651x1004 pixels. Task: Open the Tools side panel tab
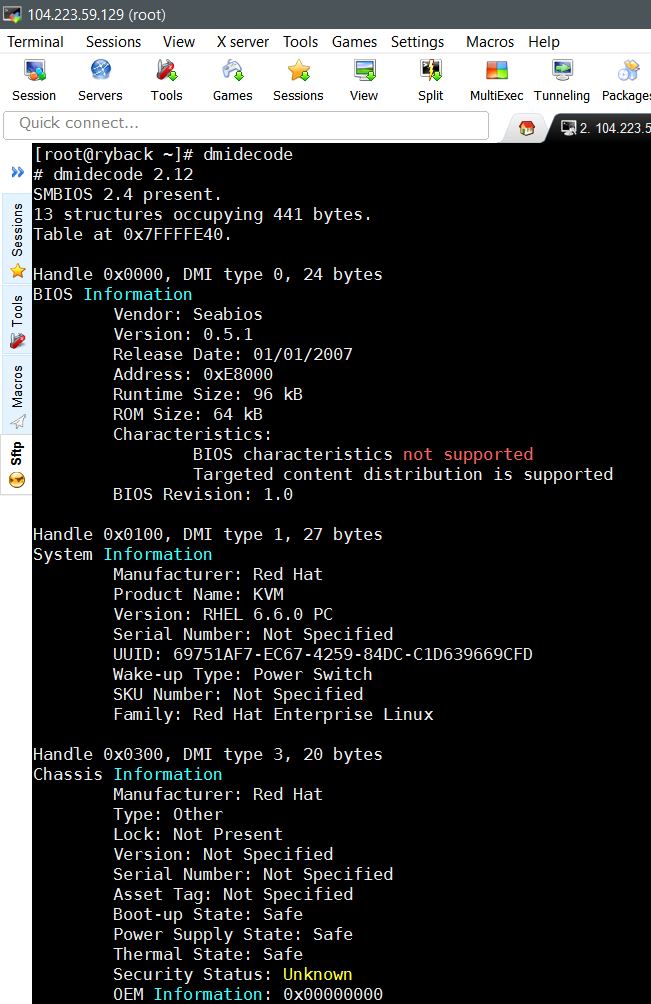pyautogui.click(x=17, y=321)
